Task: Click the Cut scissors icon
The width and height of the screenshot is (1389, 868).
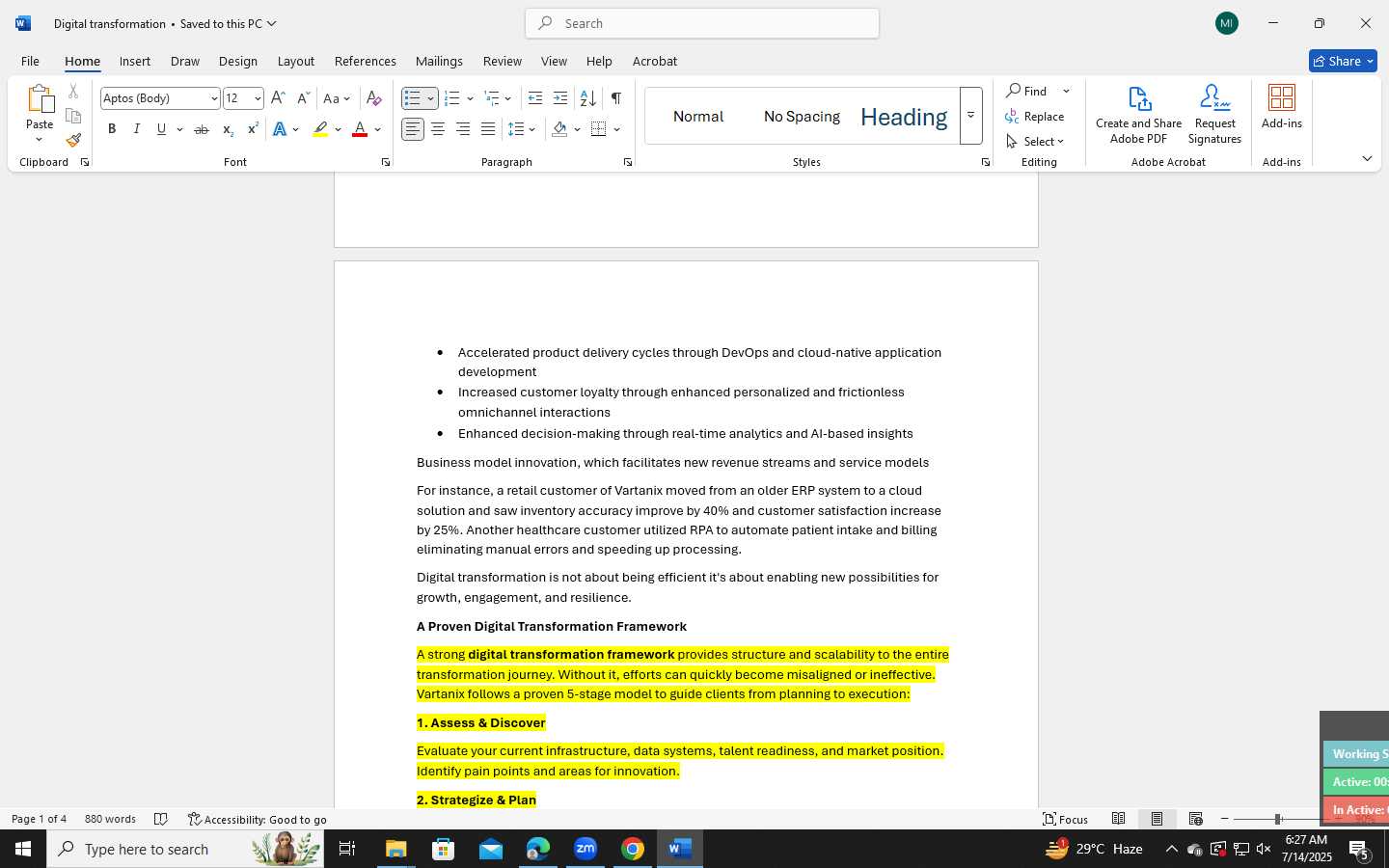Action: [x=73, y=92]
